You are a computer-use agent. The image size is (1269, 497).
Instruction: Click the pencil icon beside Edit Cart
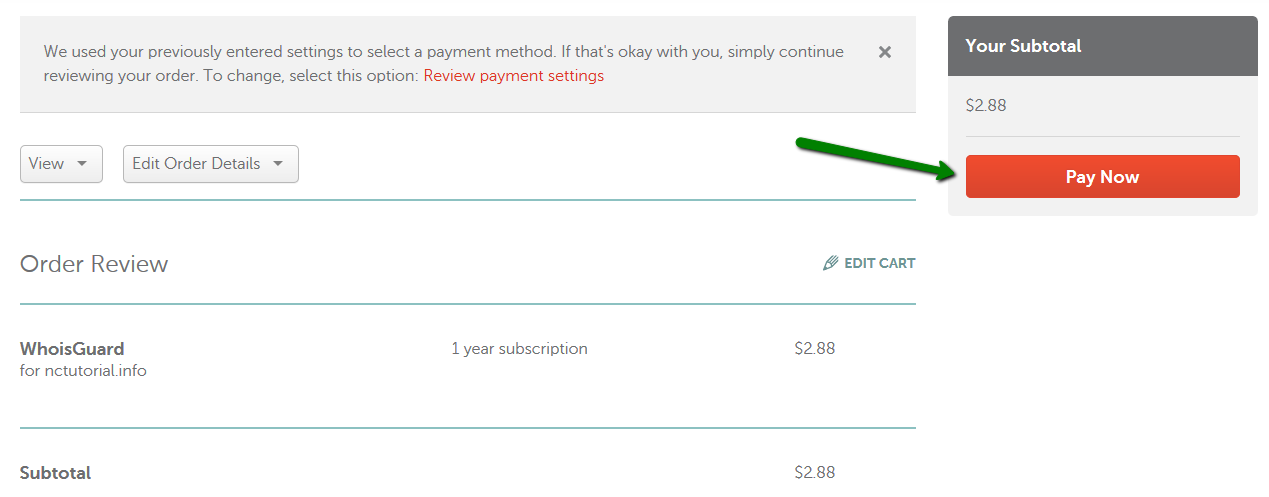830,264
